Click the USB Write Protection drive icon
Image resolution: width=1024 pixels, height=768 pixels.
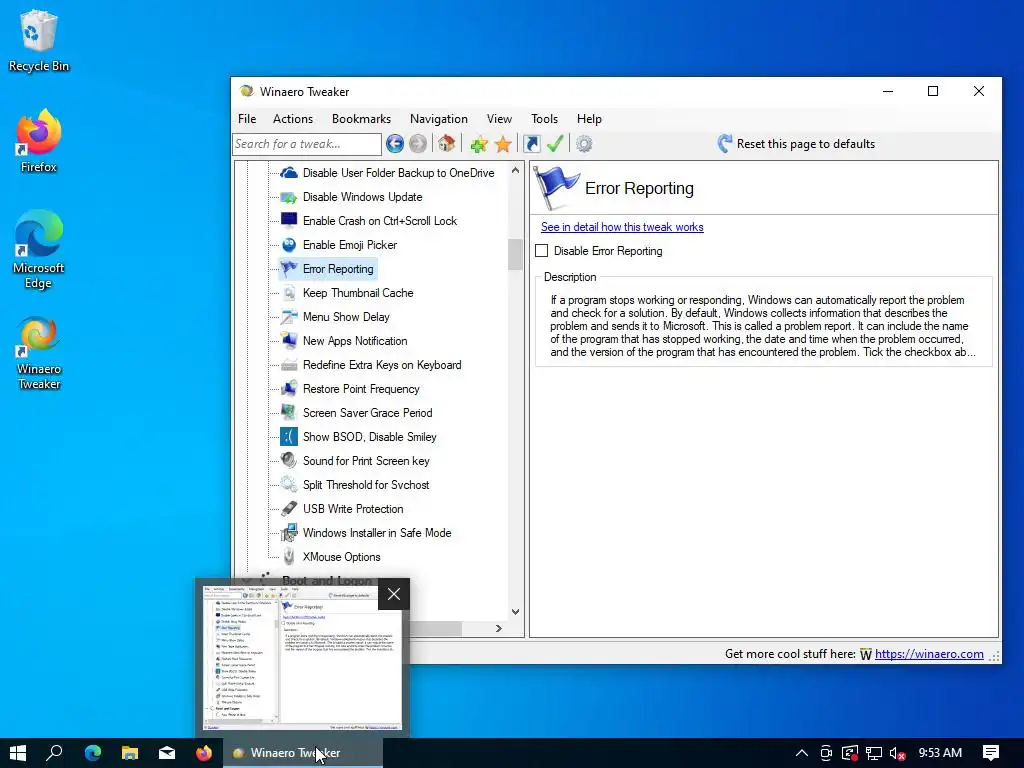pos(289,509)
